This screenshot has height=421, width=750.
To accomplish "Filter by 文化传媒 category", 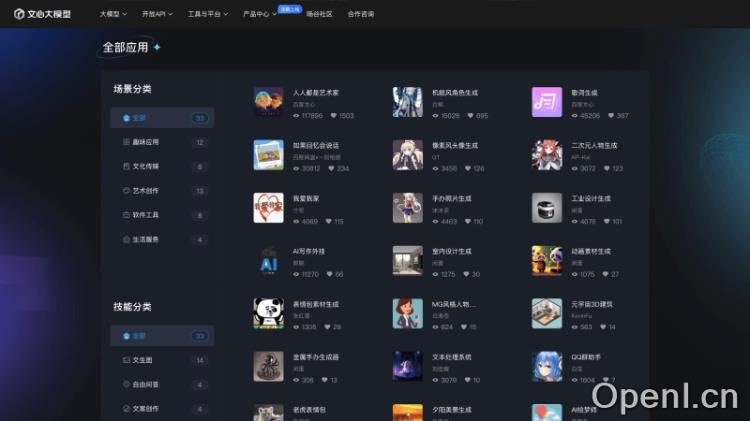I will click(162, 166).
